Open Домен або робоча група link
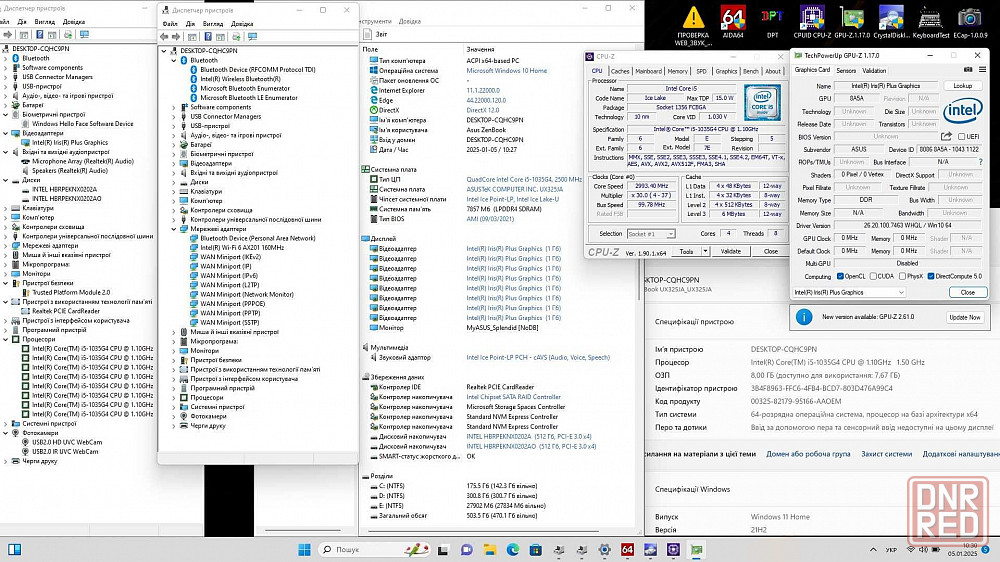Image resolution: width=1000 pixels, height=562 pixels. pyautogui.click(x=808, y=454)
